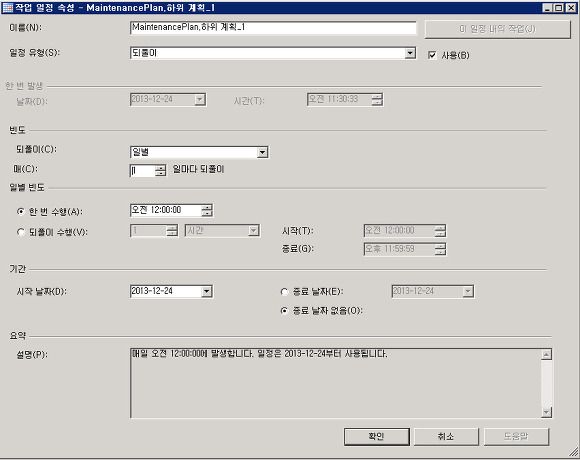580x460 pixels.
Task: Click the 이 일정 내의 작업(J) button
Action: (x=498, y=29)
